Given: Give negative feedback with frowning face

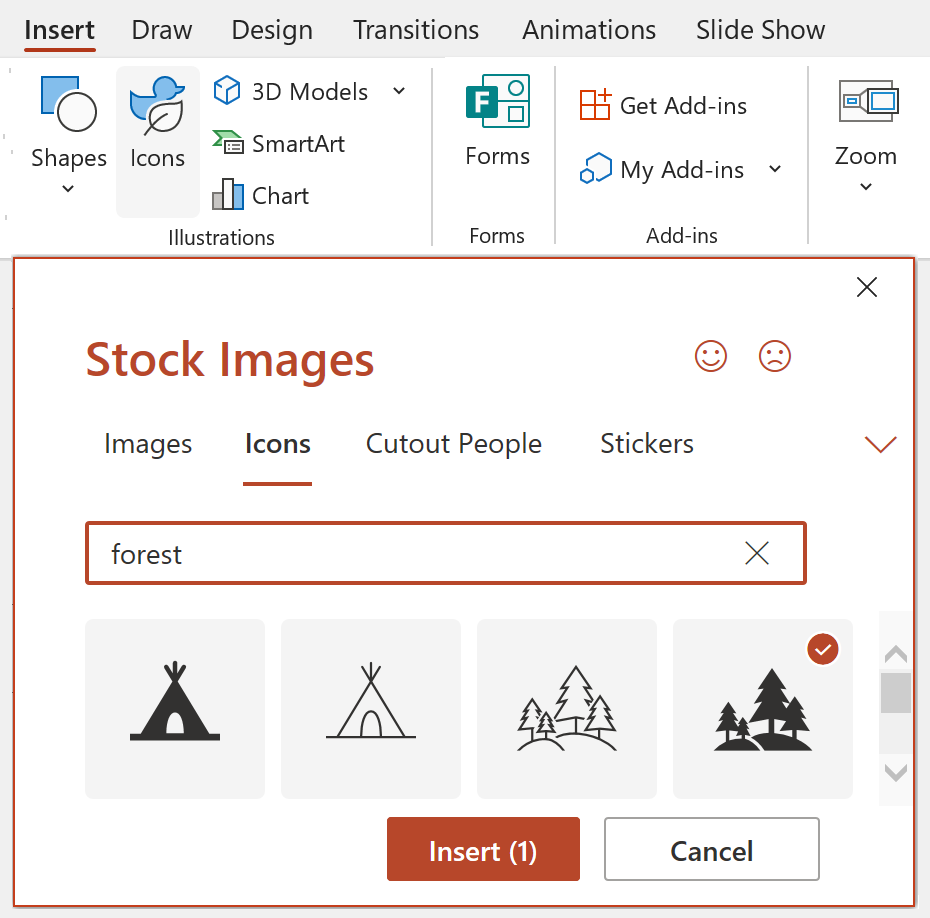Looking at the screenshot, I should pos(774,356).
